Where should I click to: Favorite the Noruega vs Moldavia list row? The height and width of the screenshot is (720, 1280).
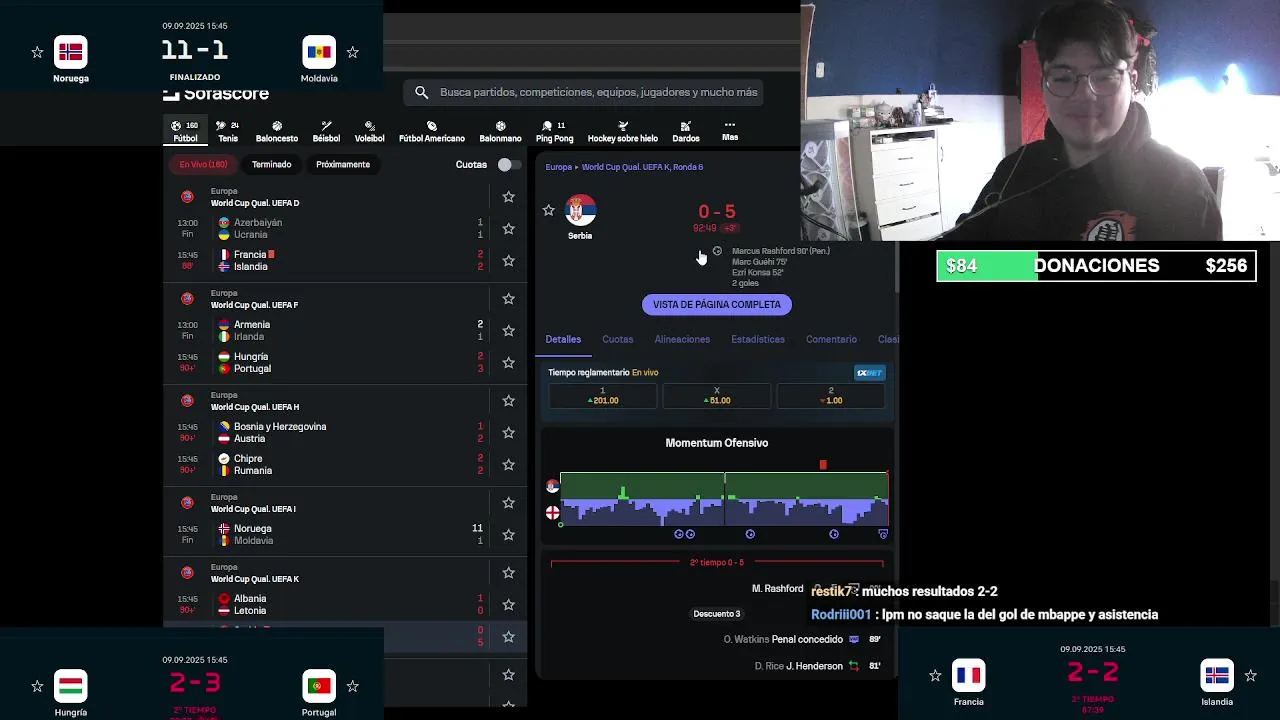point(508,535)
